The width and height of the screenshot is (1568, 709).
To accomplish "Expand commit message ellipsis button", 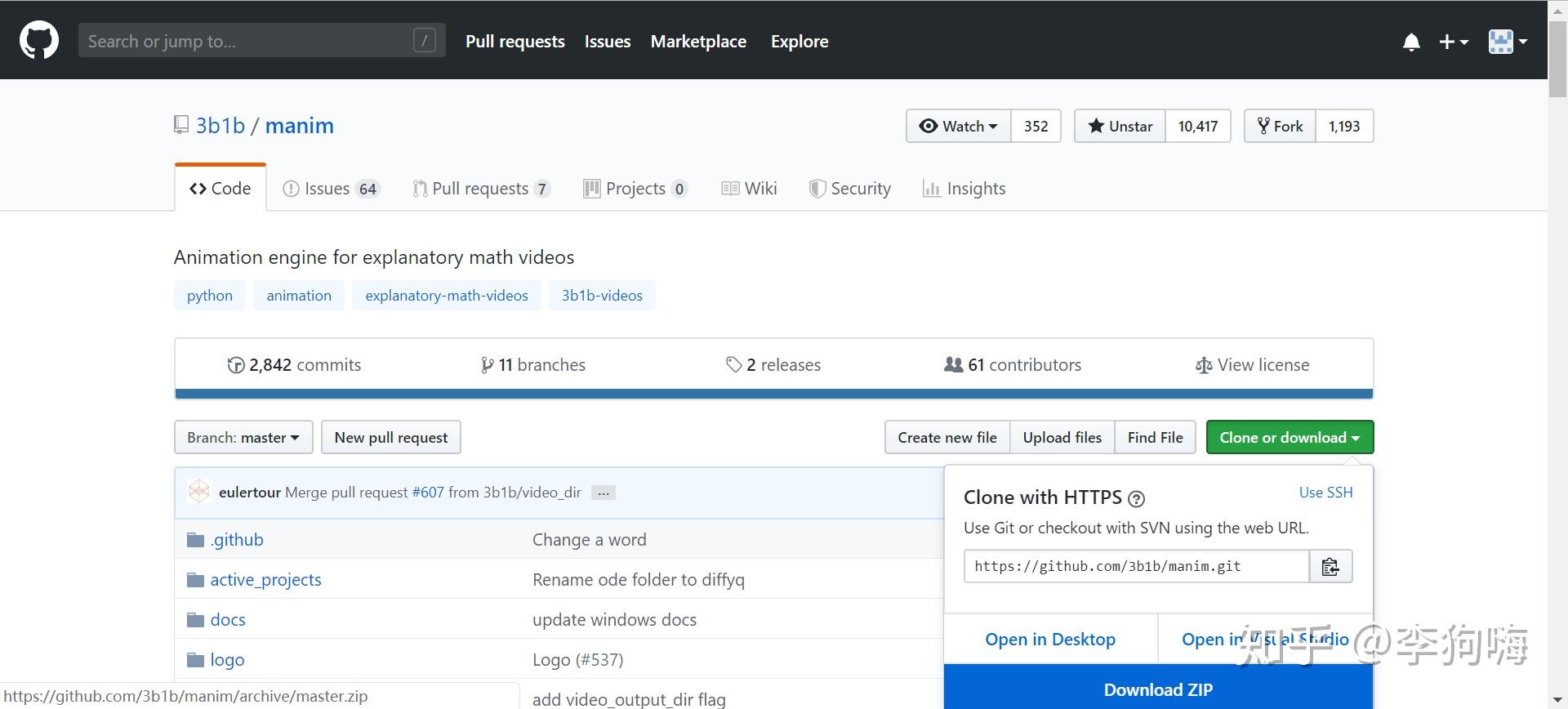I will coord(604,493).
